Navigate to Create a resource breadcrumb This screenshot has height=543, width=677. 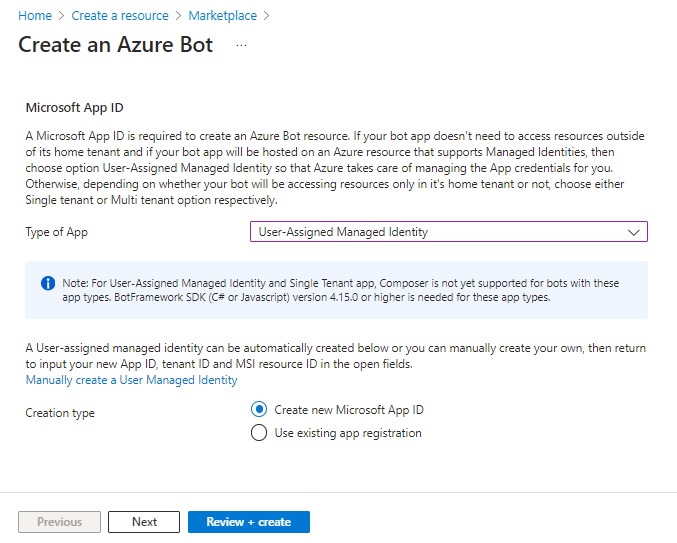(x=119, y=16)
